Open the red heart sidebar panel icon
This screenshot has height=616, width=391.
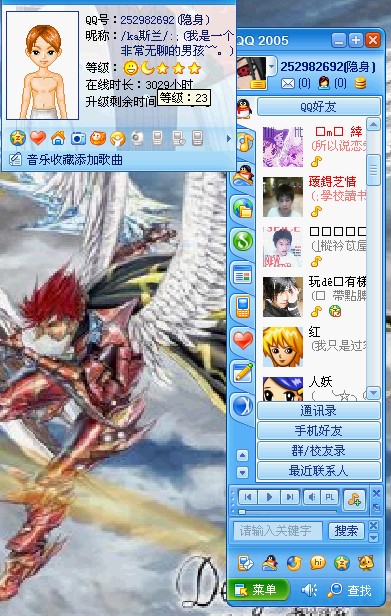tap(243, 340)
